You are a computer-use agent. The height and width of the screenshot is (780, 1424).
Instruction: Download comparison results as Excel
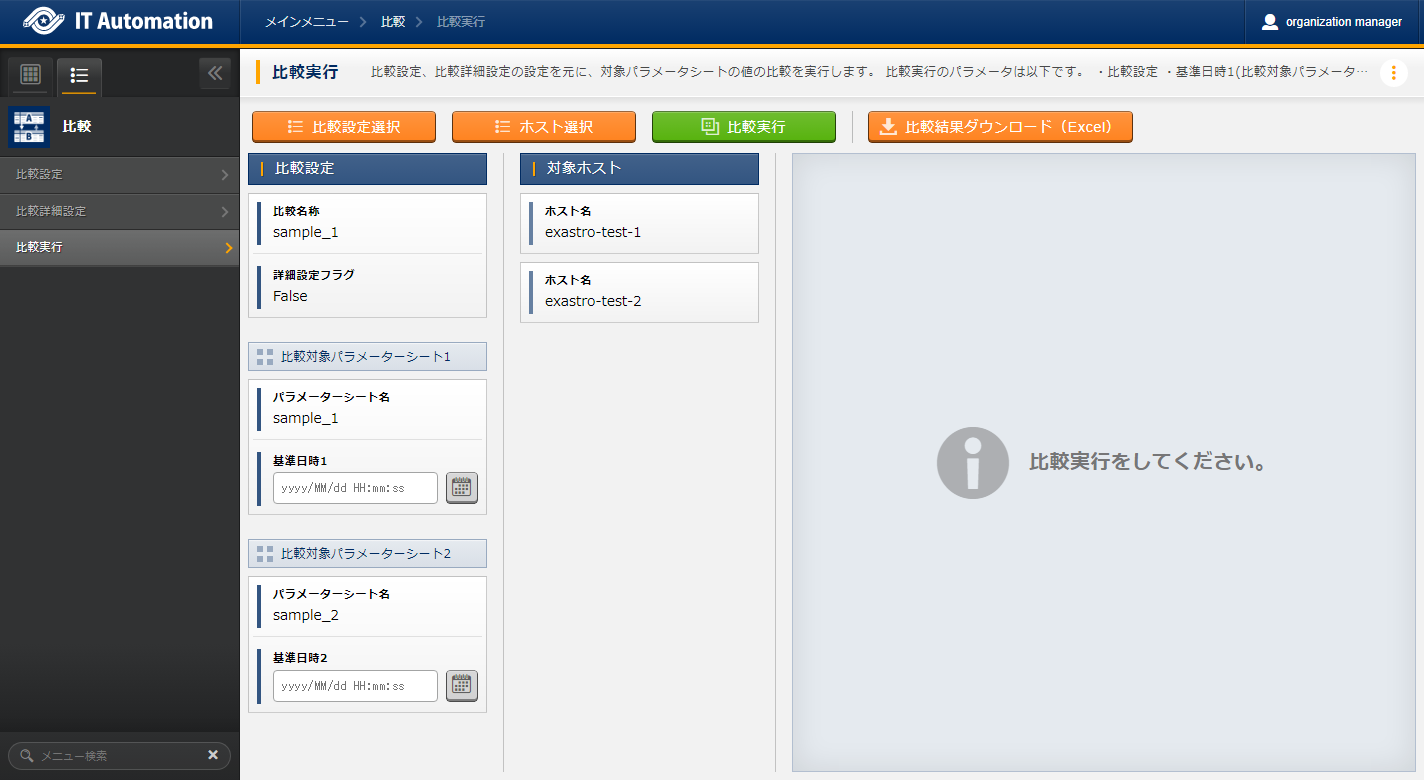pos(1000,127)
